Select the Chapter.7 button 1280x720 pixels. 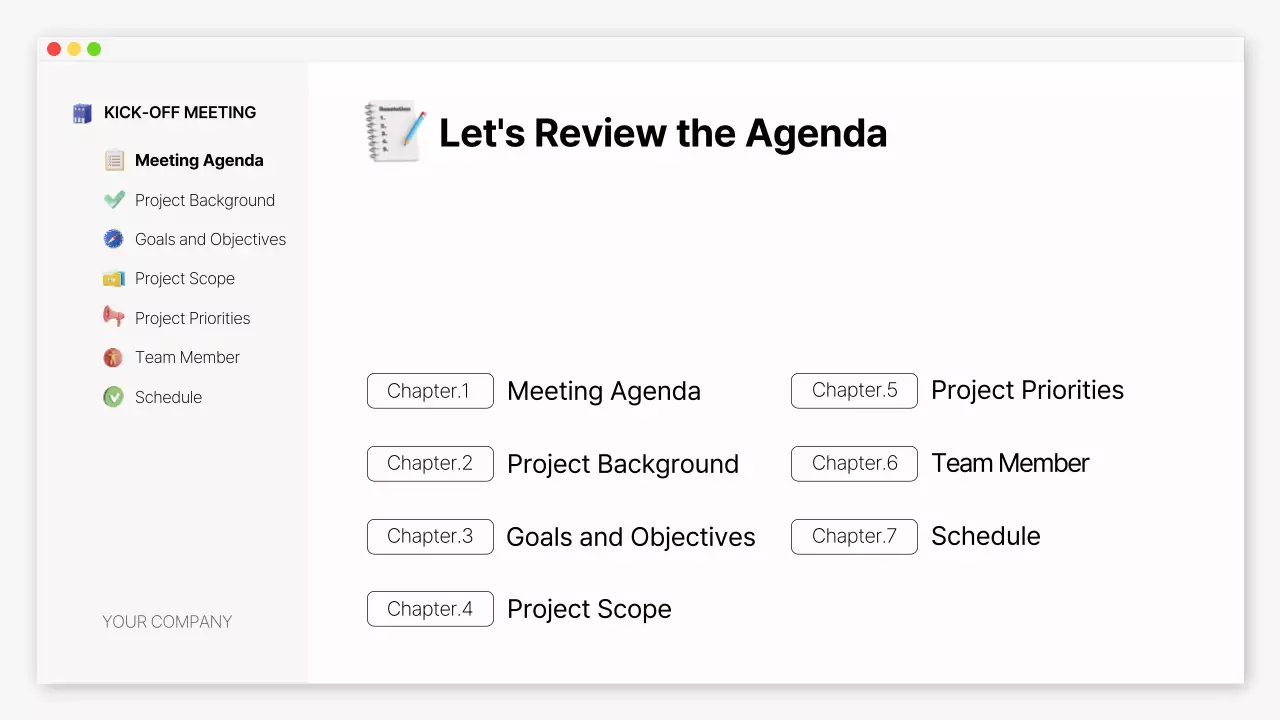854,536
